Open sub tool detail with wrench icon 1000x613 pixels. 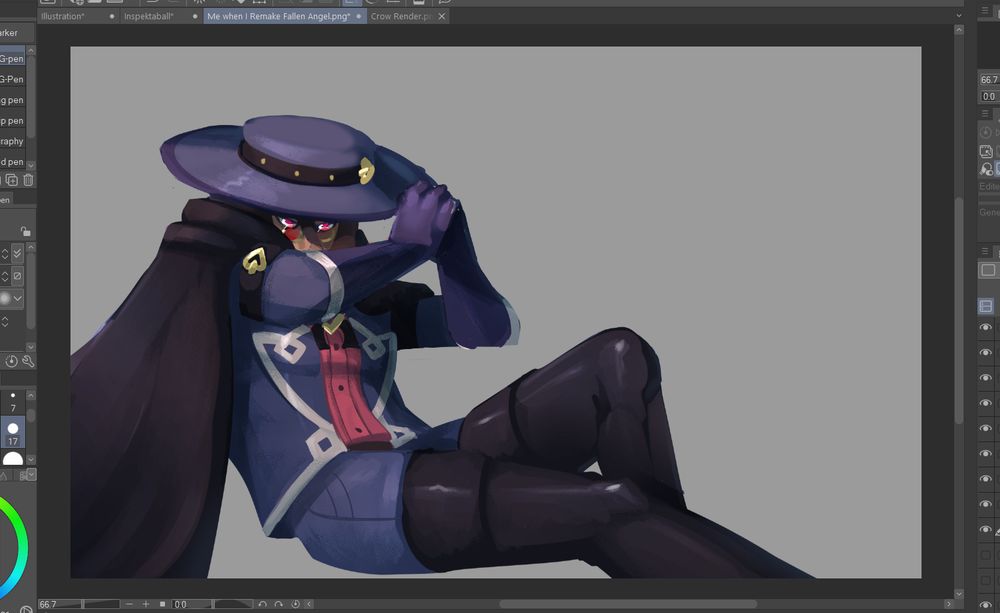[x=28, y=361]
